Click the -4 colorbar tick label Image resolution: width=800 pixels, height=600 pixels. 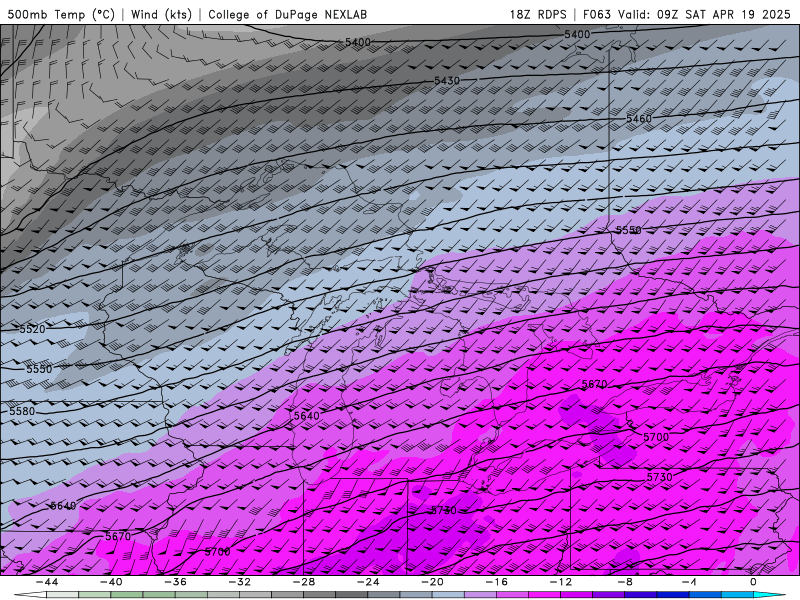pos(689,582)
